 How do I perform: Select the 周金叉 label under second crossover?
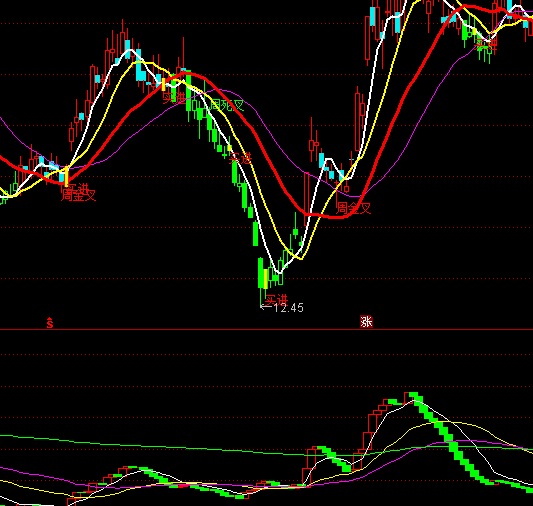353,208
